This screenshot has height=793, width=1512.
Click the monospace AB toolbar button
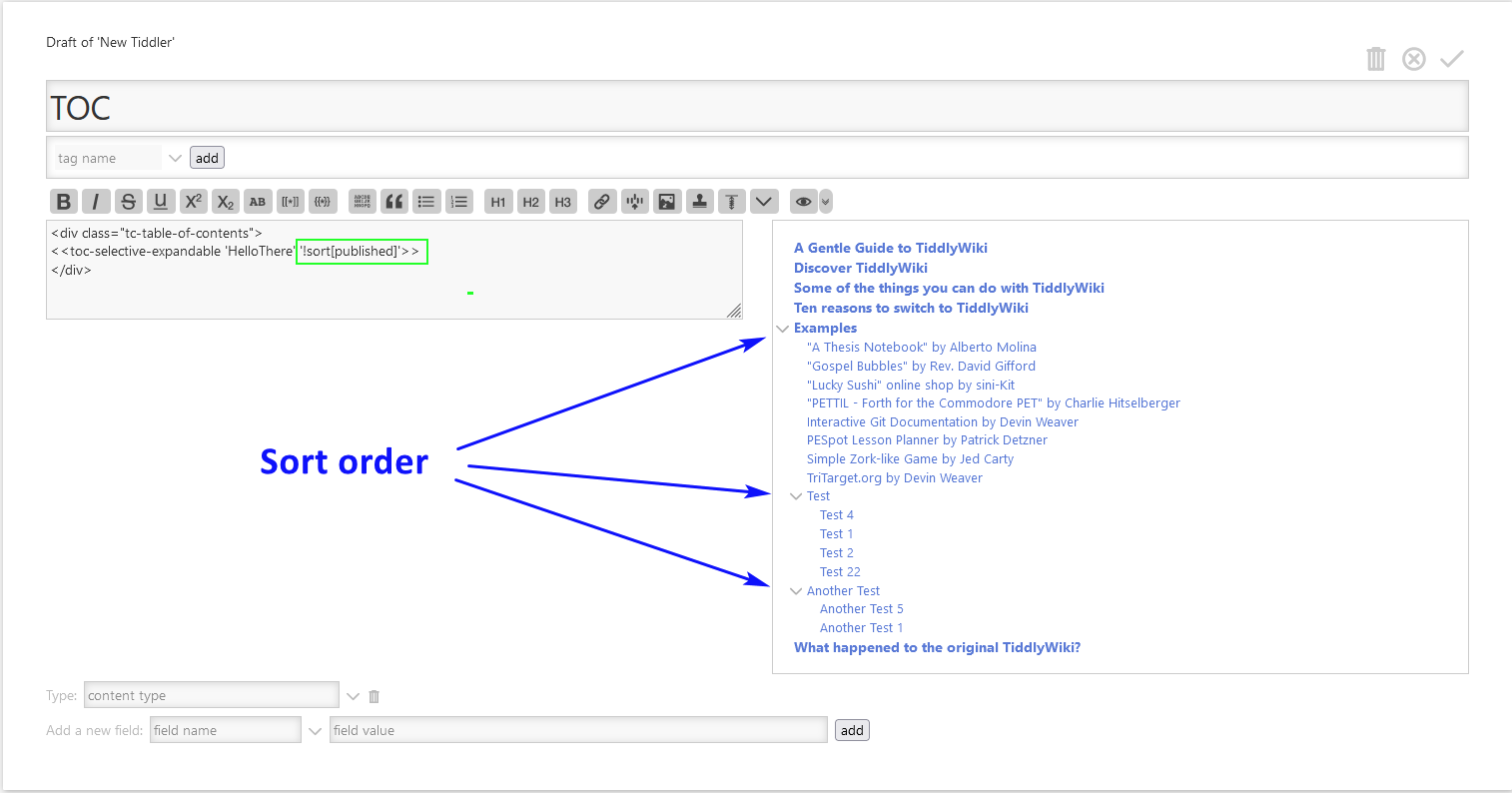[x=258, y=202]
